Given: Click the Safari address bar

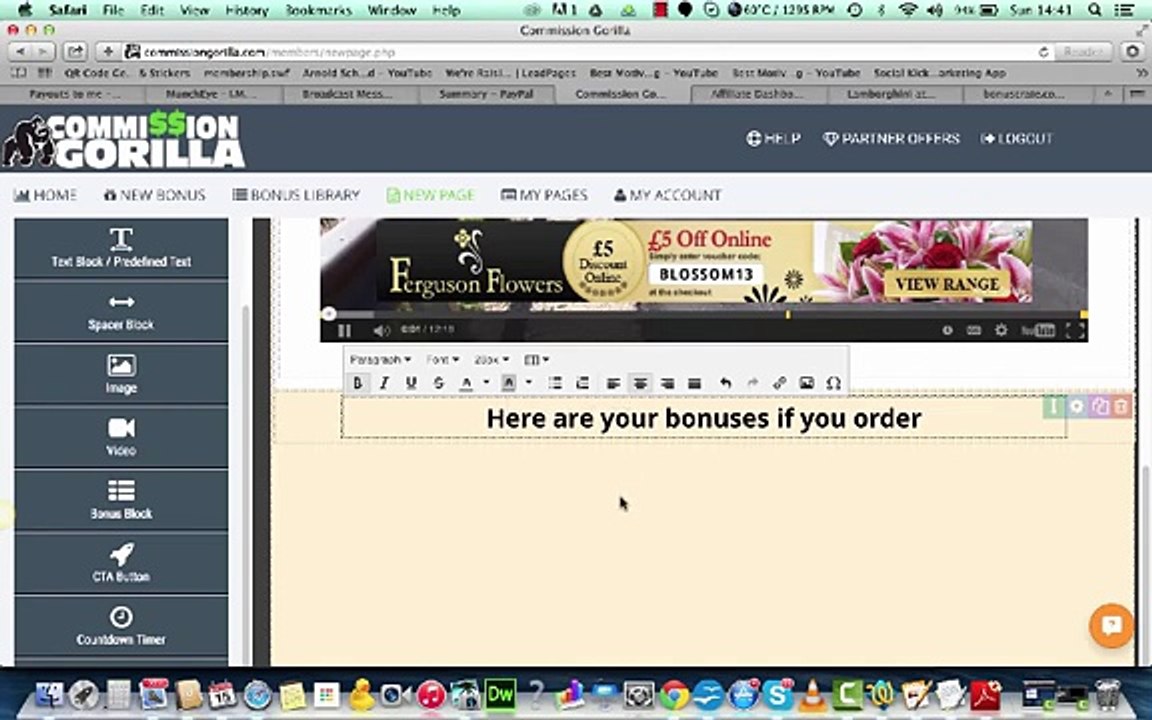Looking at the screenshot, I should coord(588,52).
